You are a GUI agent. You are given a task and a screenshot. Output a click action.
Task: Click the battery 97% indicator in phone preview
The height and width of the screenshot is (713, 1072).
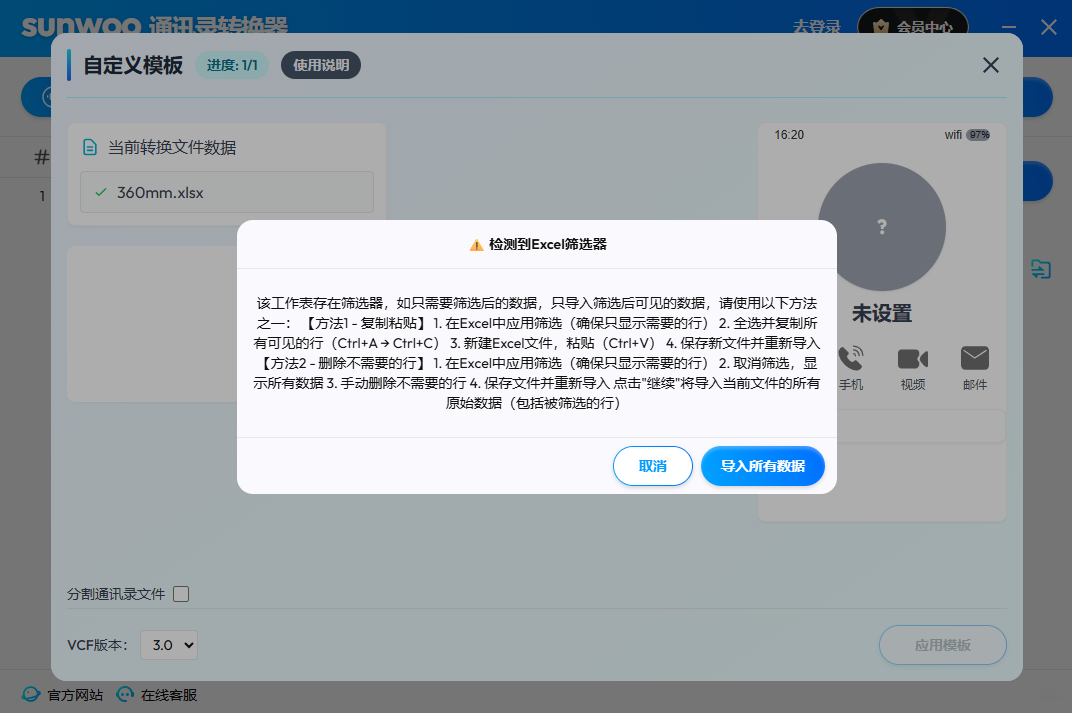point(978,135)
